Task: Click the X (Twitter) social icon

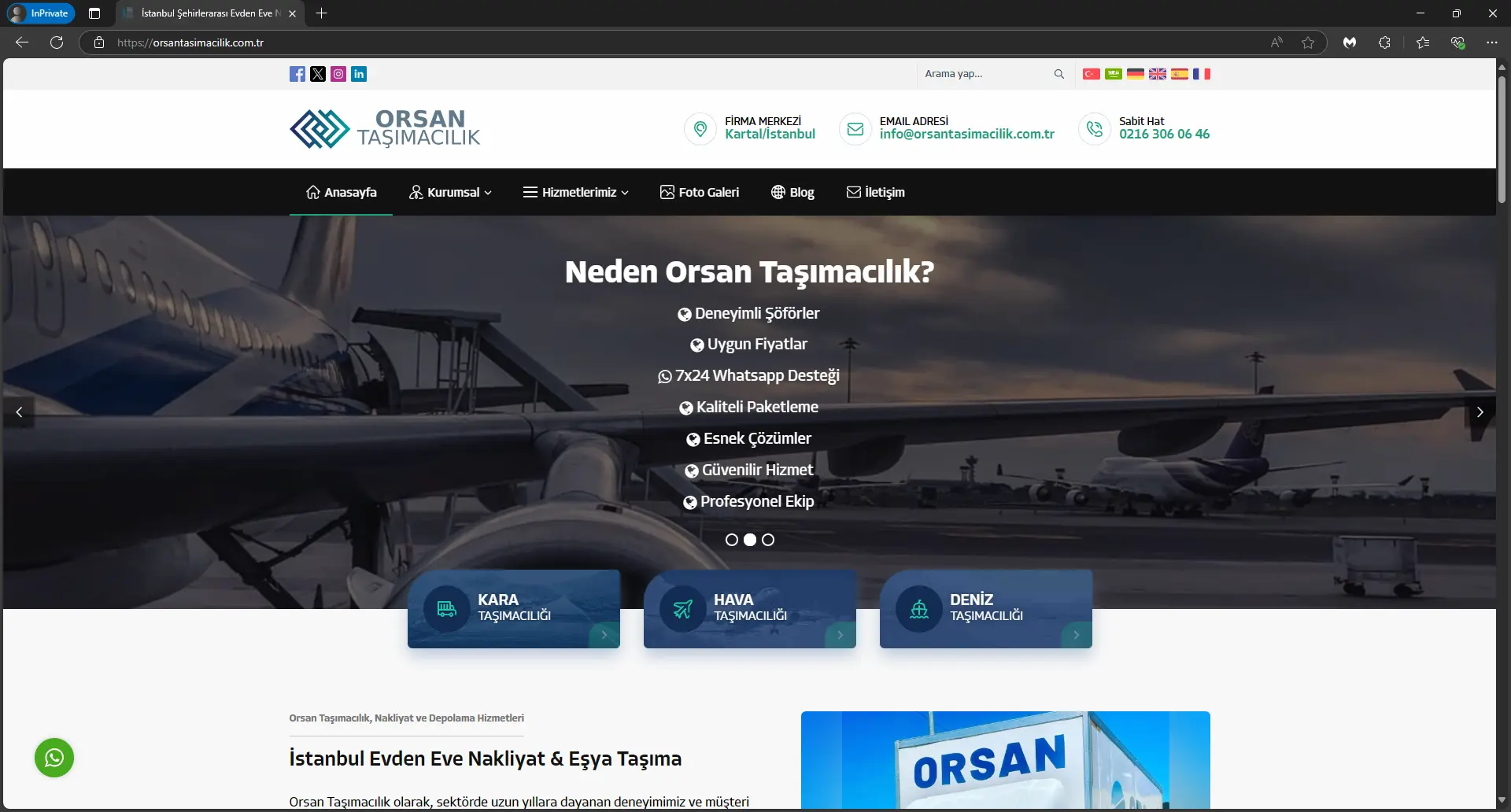Action: tap(317, 74)
